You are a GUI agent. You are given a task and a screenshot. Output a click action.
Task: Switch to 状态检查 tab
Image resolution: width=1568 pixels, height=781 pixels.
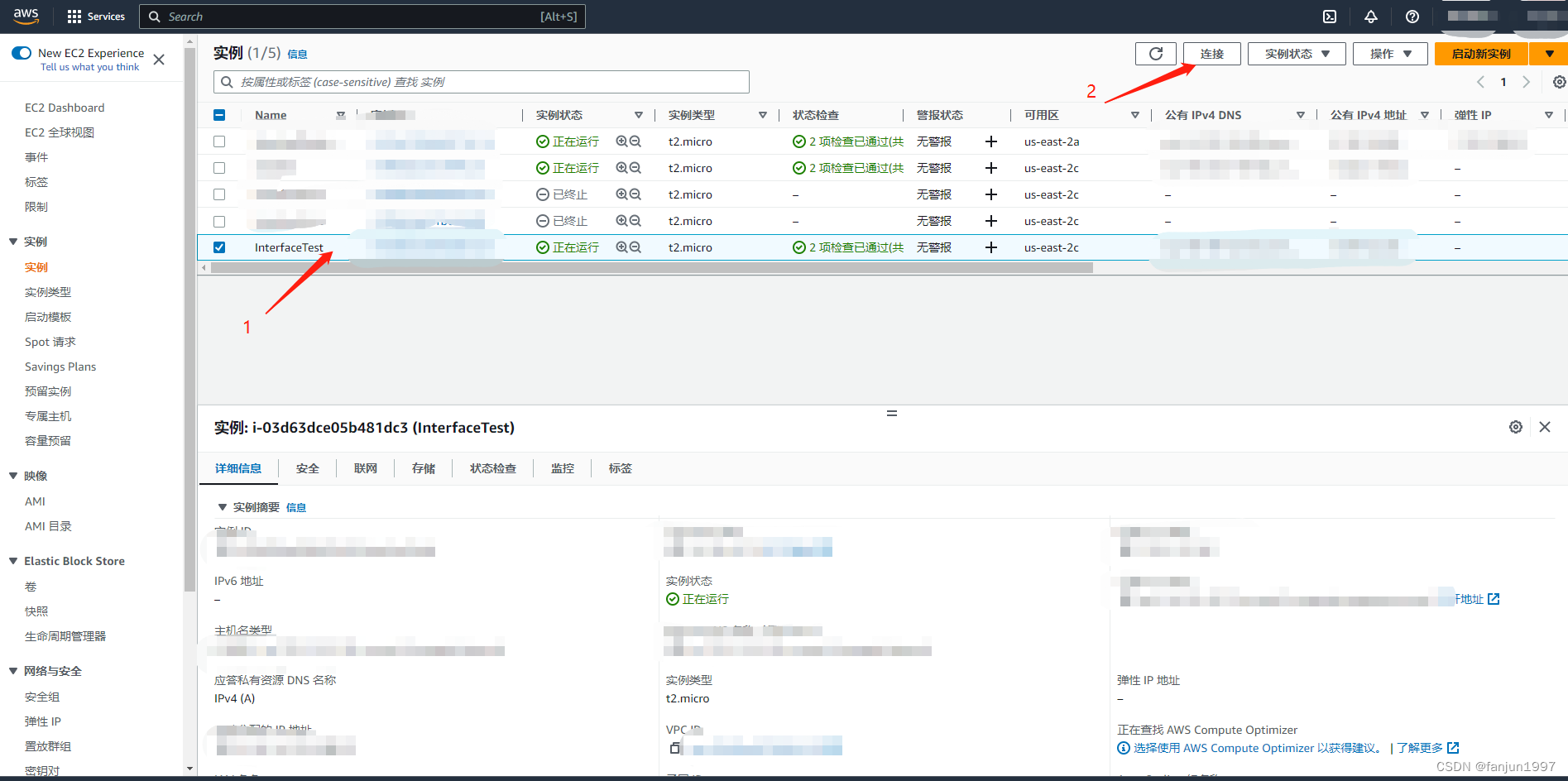pyautogui.click(x=493, y=468)
